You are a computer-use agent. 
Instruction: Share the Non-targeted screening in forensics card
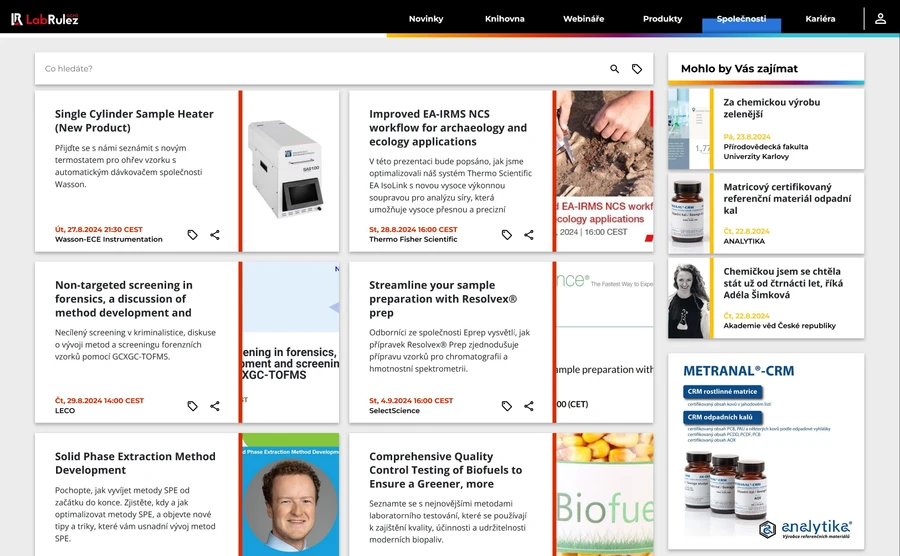coord(215,406)
